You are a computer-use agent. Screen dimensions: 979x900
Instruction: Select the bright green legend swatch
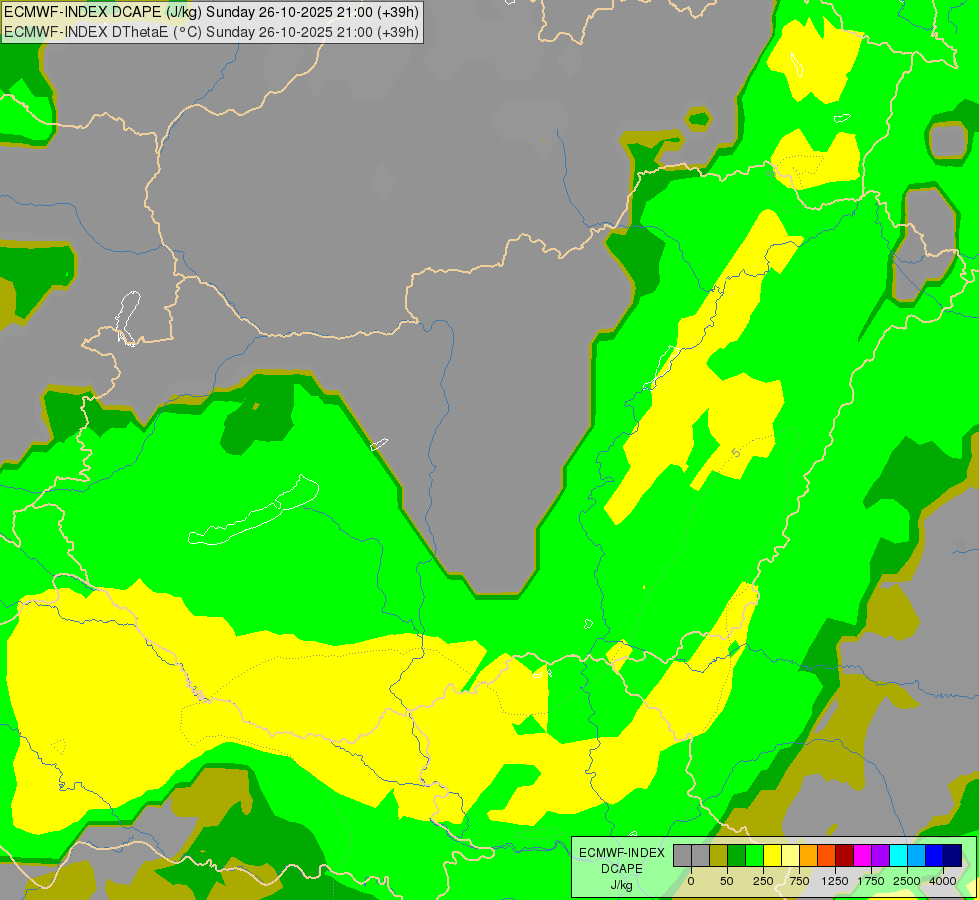tap(754, 855)
